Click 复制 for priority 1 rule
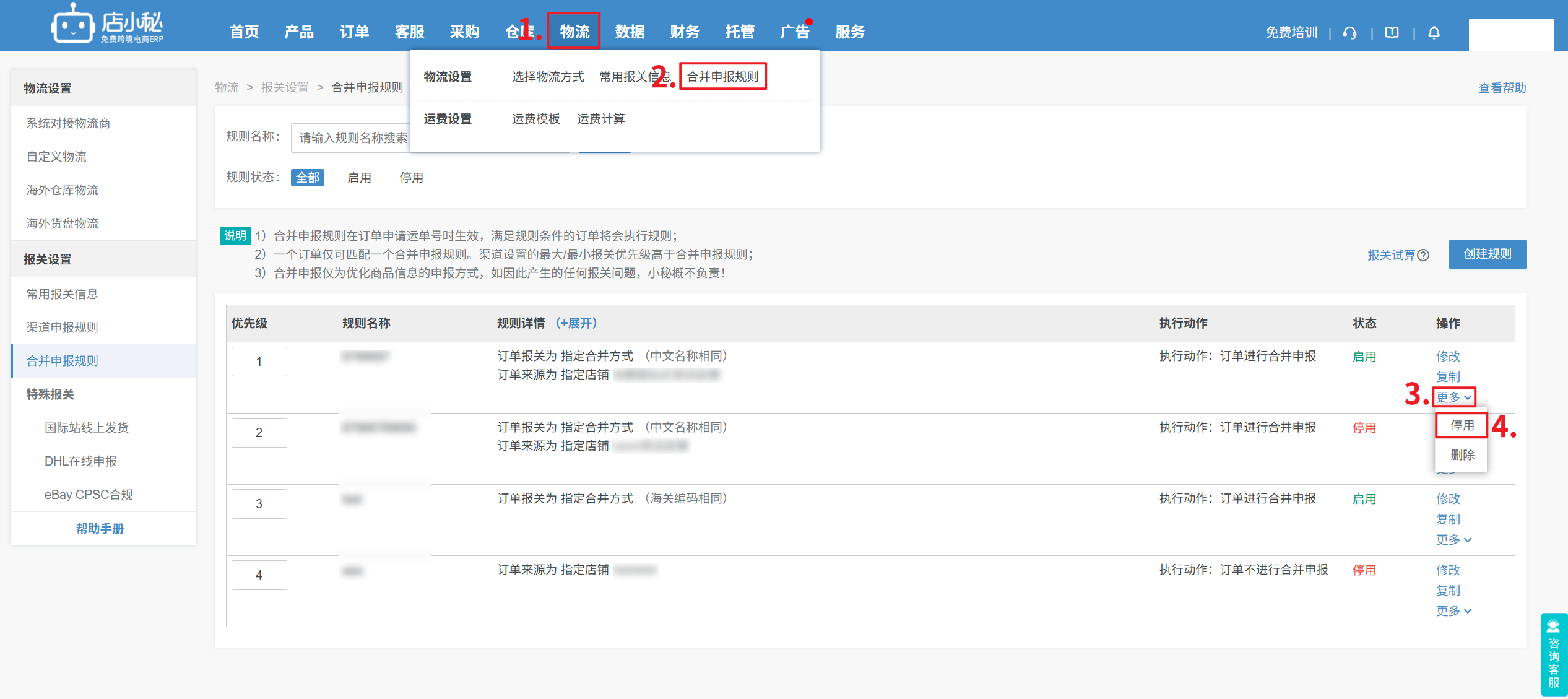 [x=1448, y=377]
